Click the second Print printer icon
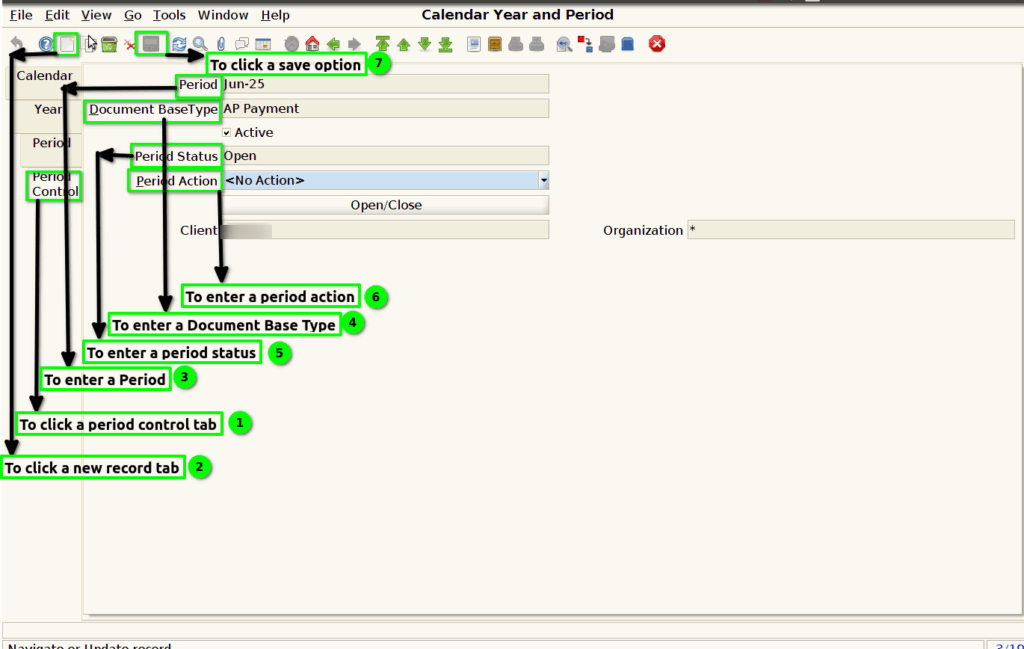 [x=537, y=44]
